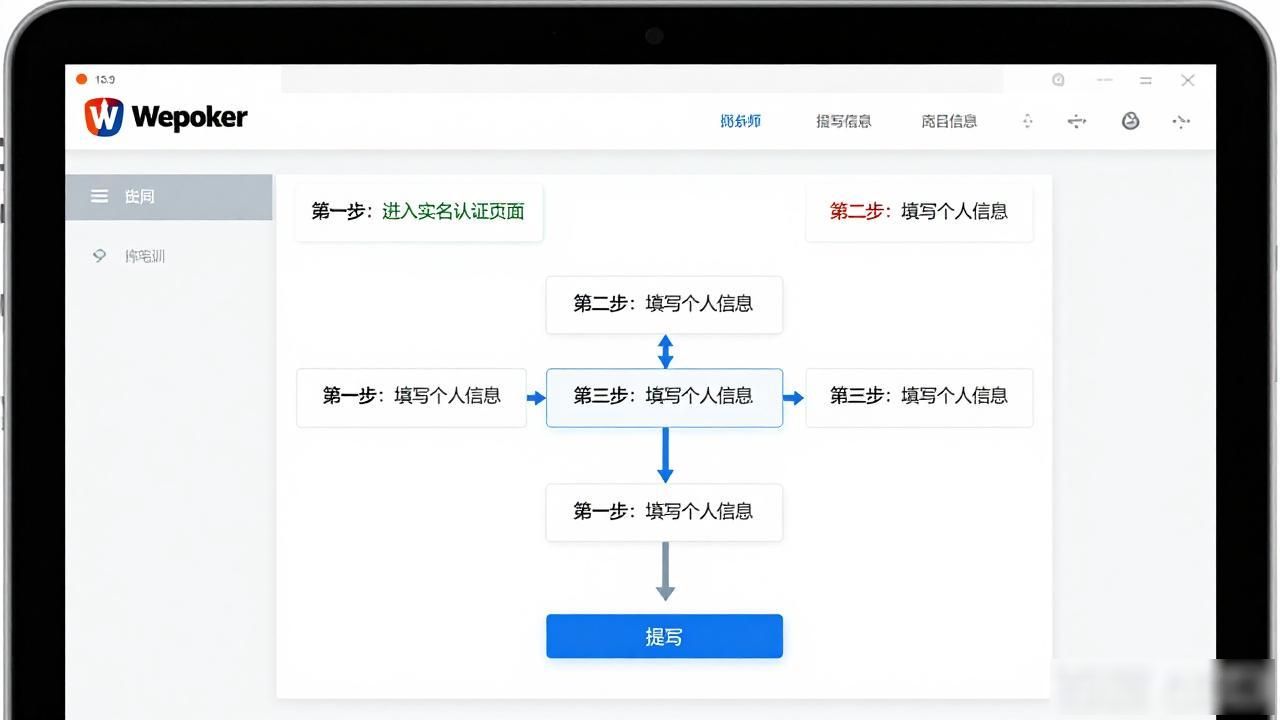Screen dimensions: 1280x720
Task: Click the Wepoker shield logo icon
Action: pyautogui.click(x=104, y=117)
